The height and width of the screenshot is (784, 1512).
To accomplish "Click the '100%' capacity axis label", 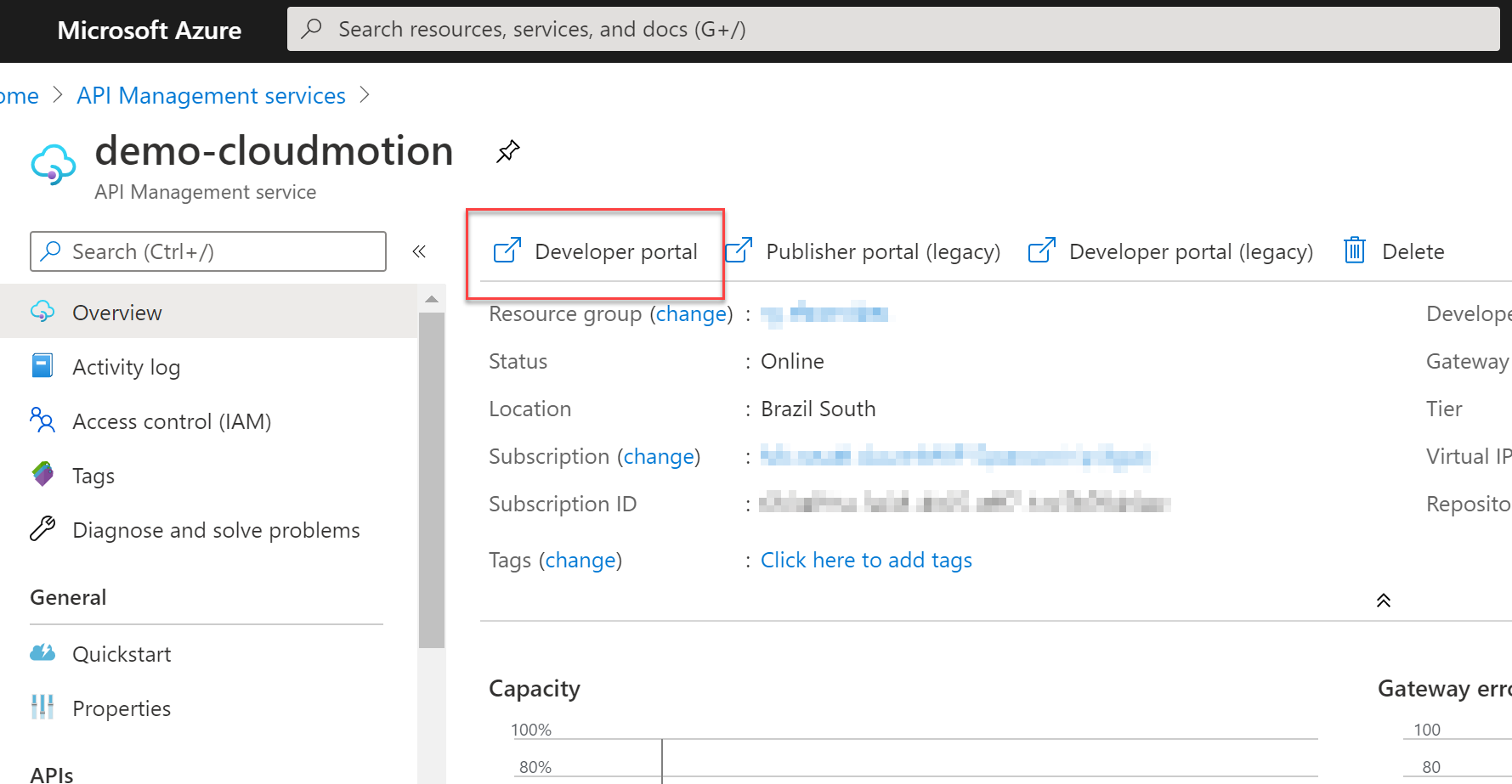I will pyautogui.click(x=531, y=730).
